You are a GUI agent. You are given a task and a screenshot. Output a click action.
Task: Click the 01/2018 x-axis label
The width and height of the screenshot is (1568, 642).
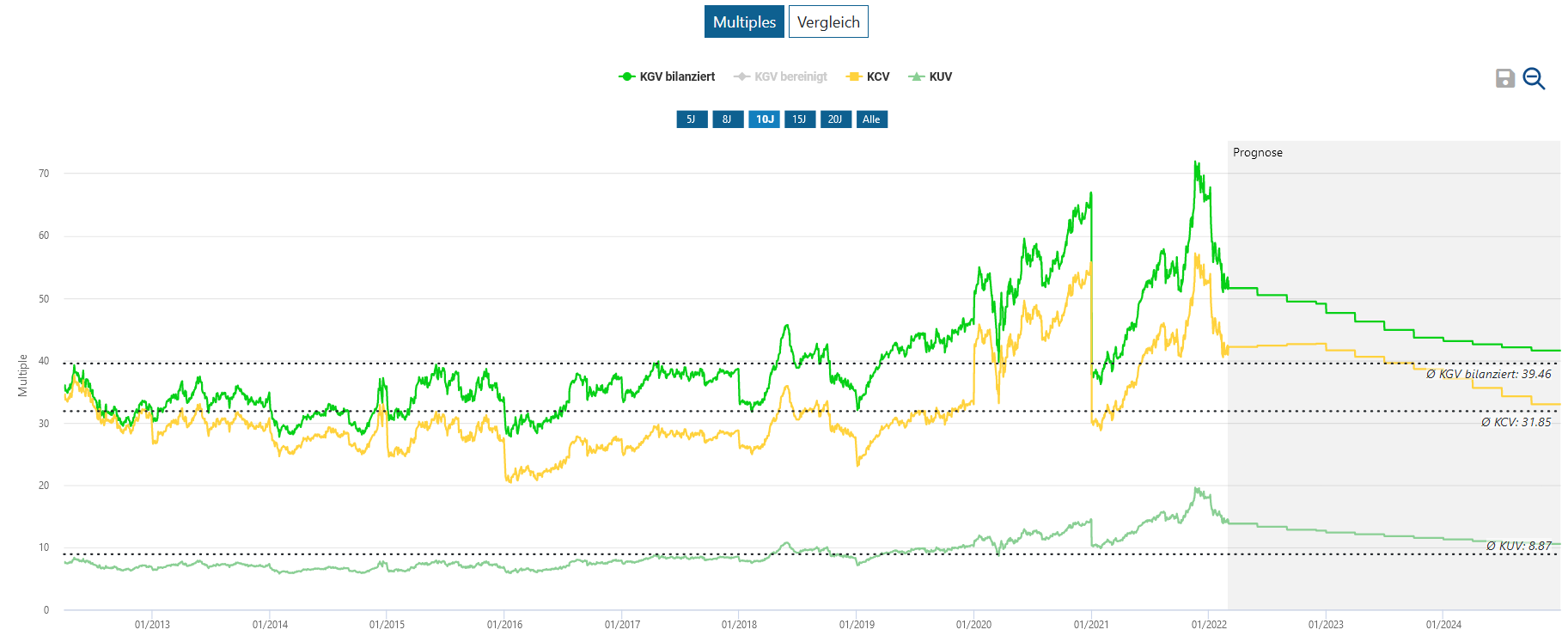point(739,625)
